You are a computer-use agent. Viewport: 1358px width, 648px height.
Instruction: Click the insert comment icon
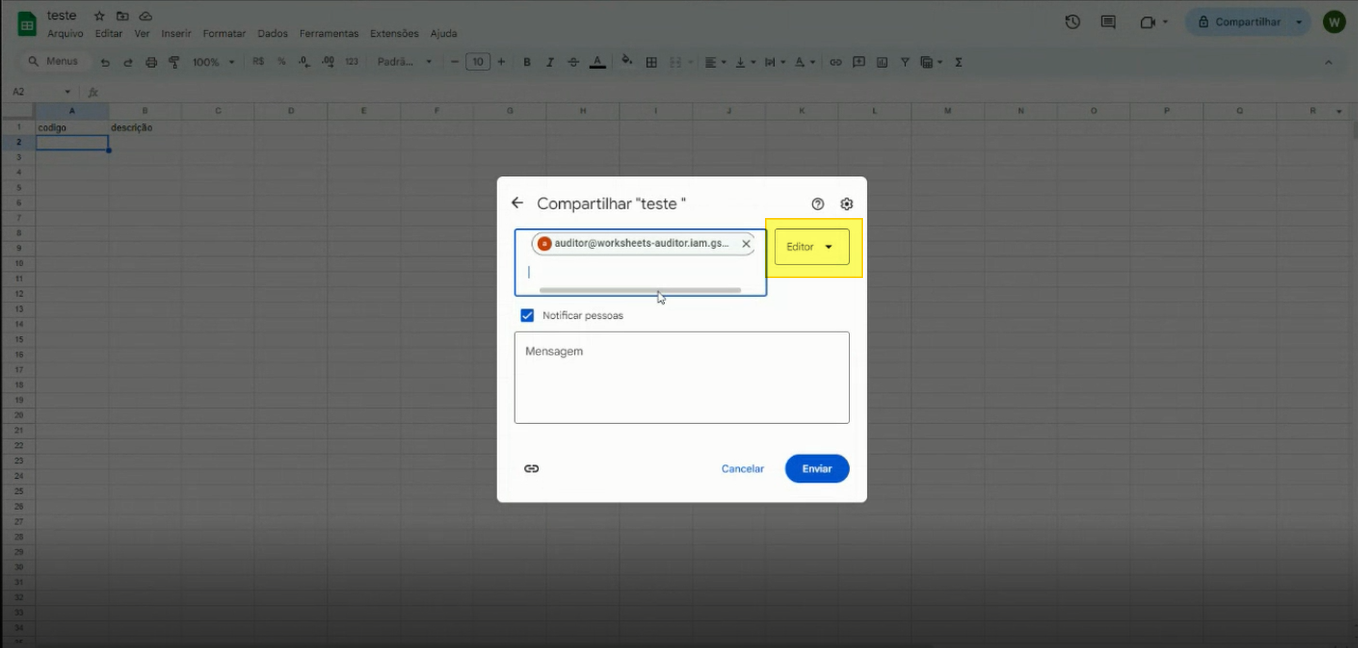pyautogui.click(x=859, y=62)
